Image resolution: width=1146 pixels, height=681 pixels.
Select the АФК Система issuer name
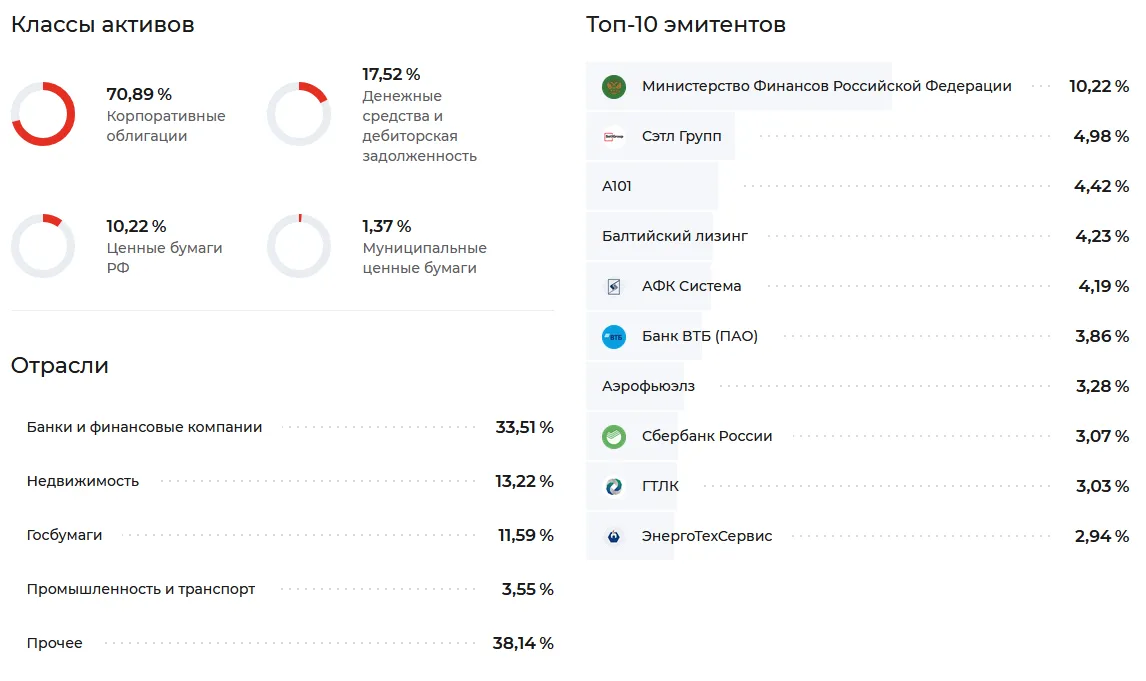click(691, 286)
